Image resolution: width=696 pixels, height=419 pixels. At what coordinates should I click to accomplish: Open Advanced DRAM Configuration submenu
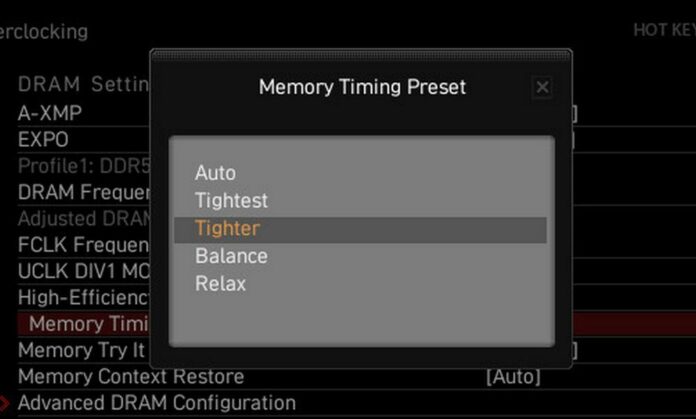(x=157, y=403)
